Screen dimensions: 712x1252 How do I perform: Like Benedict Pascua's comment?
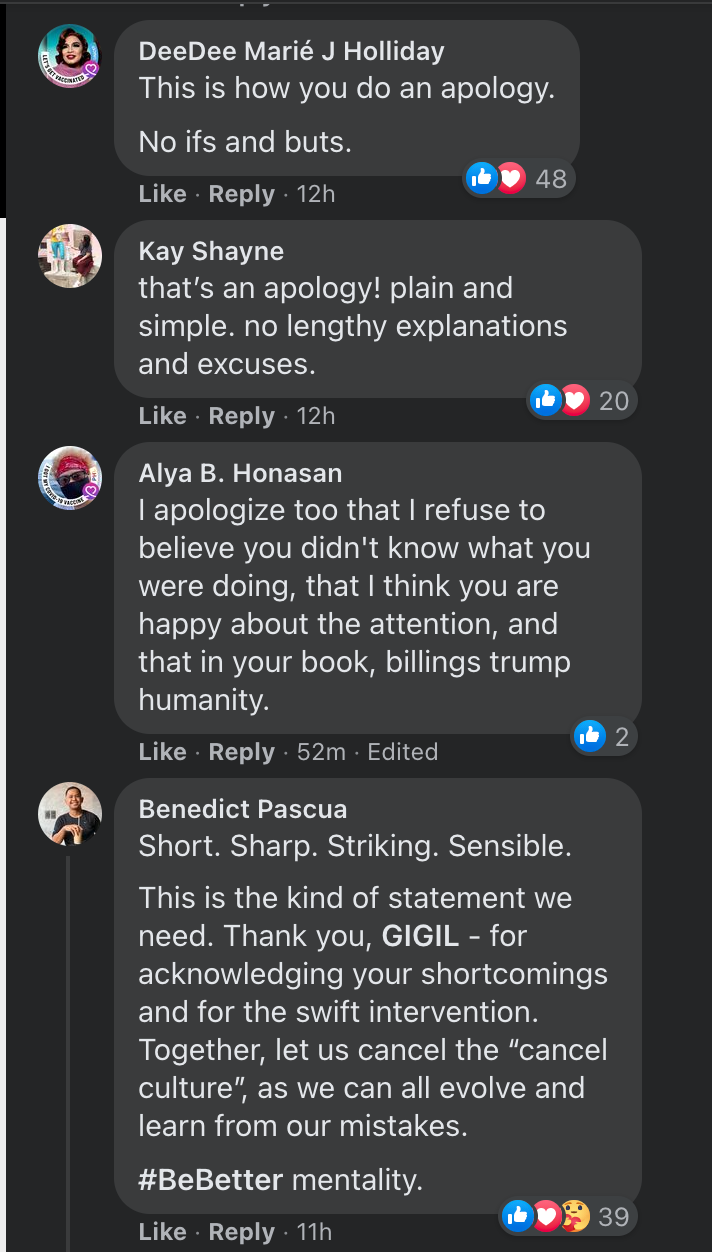(x=162, y=1232)
